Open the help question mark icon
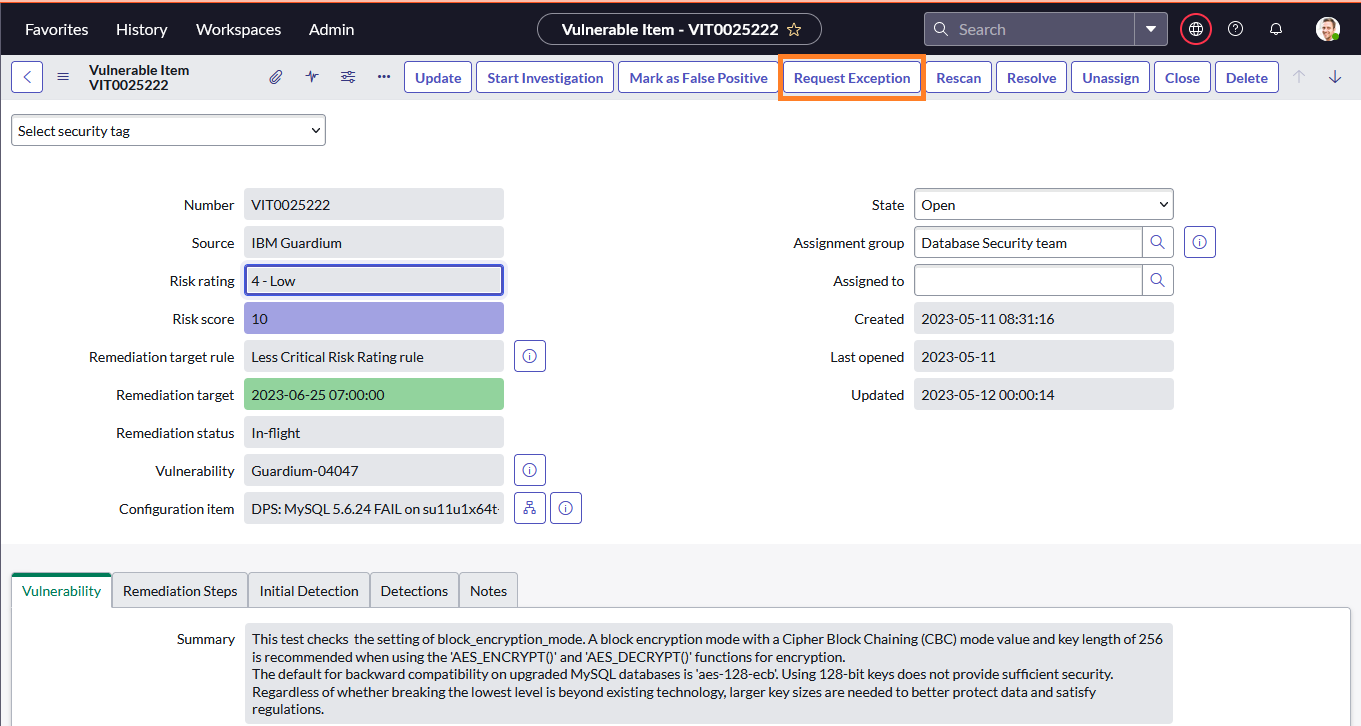 (x=1235, y=29)
